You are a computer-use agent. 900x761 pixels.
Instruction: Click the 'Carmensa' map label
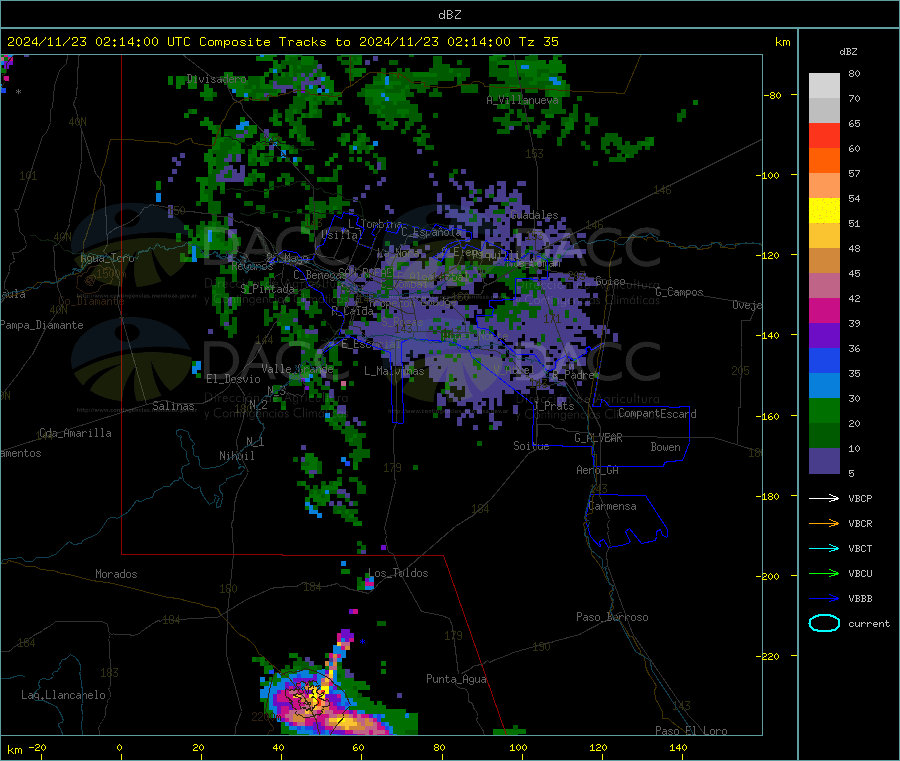(612, 507)
